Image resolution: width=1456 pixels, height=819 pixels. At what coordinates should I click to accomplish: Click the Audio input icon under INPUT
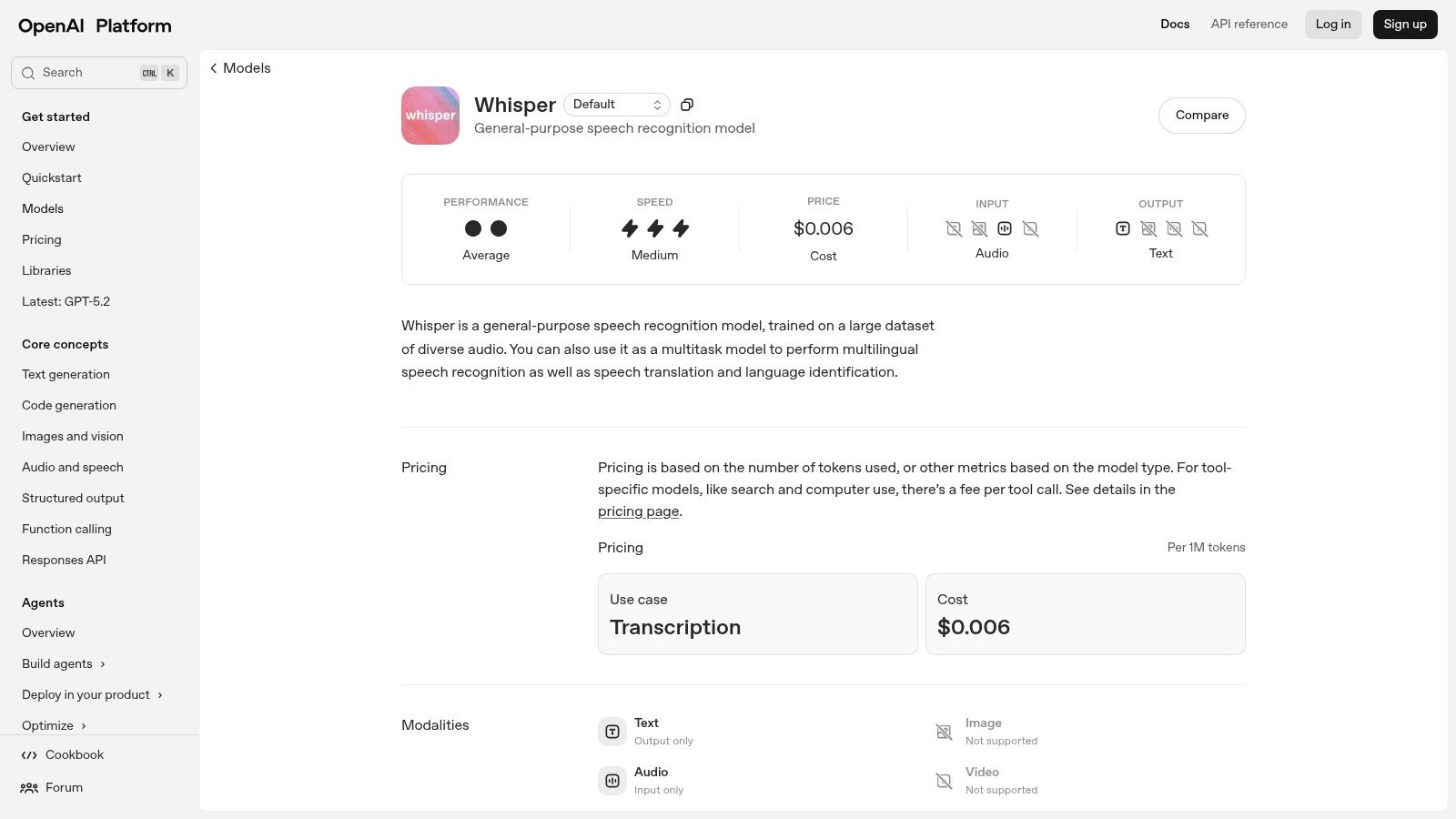coord(1005,228)
